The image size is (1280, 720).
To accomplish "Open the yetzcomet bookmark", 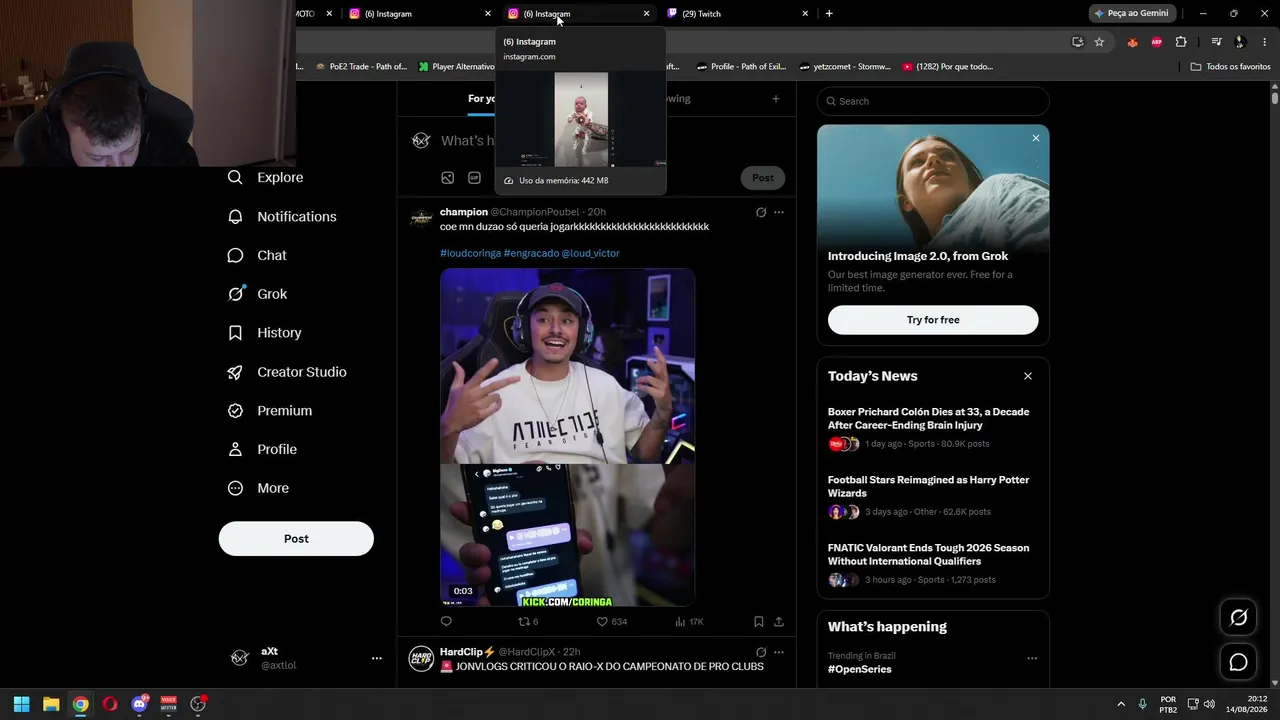I will point(845,67).
